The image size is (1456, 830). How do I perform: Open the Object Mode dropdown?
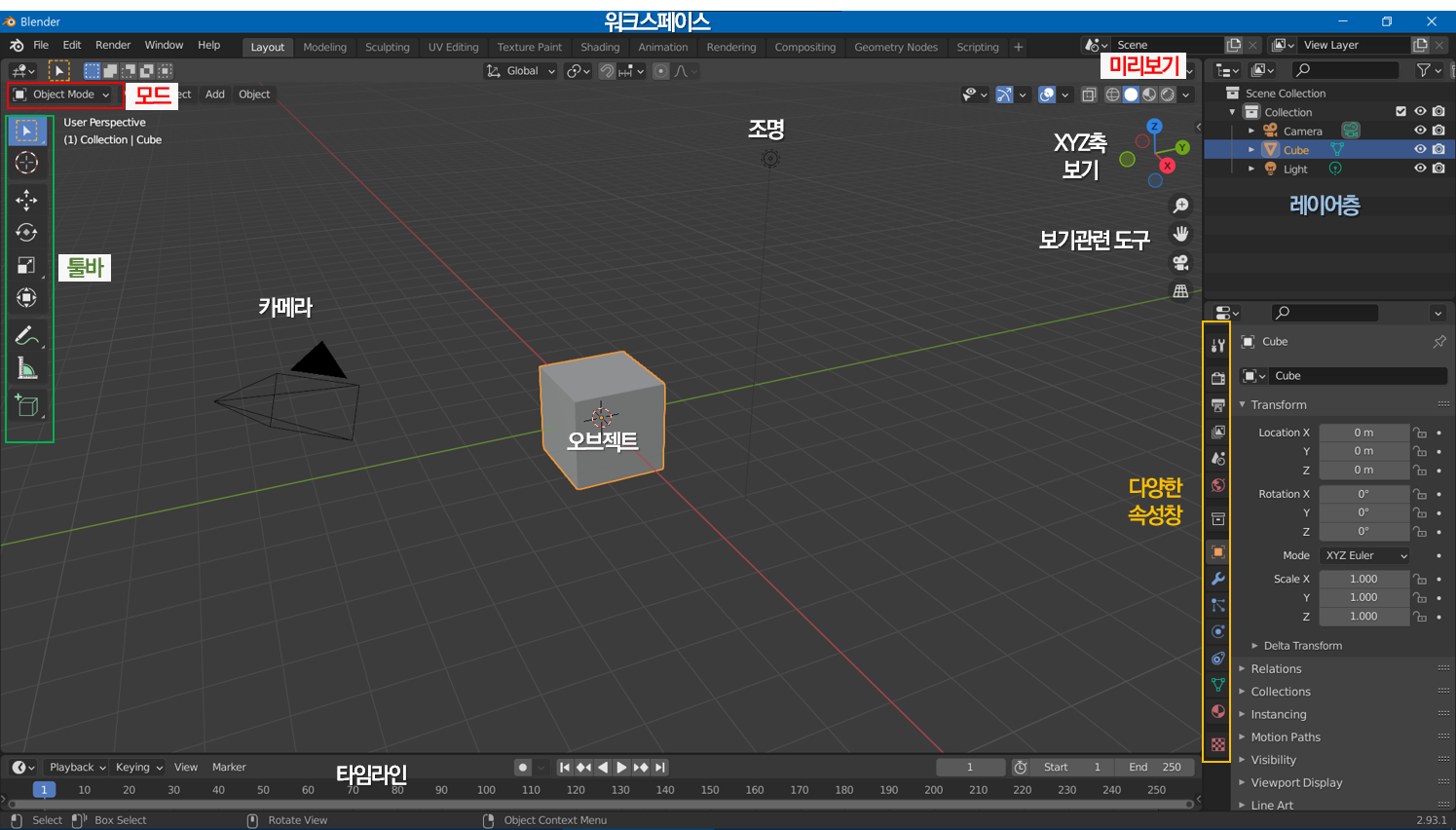[61, 94]
